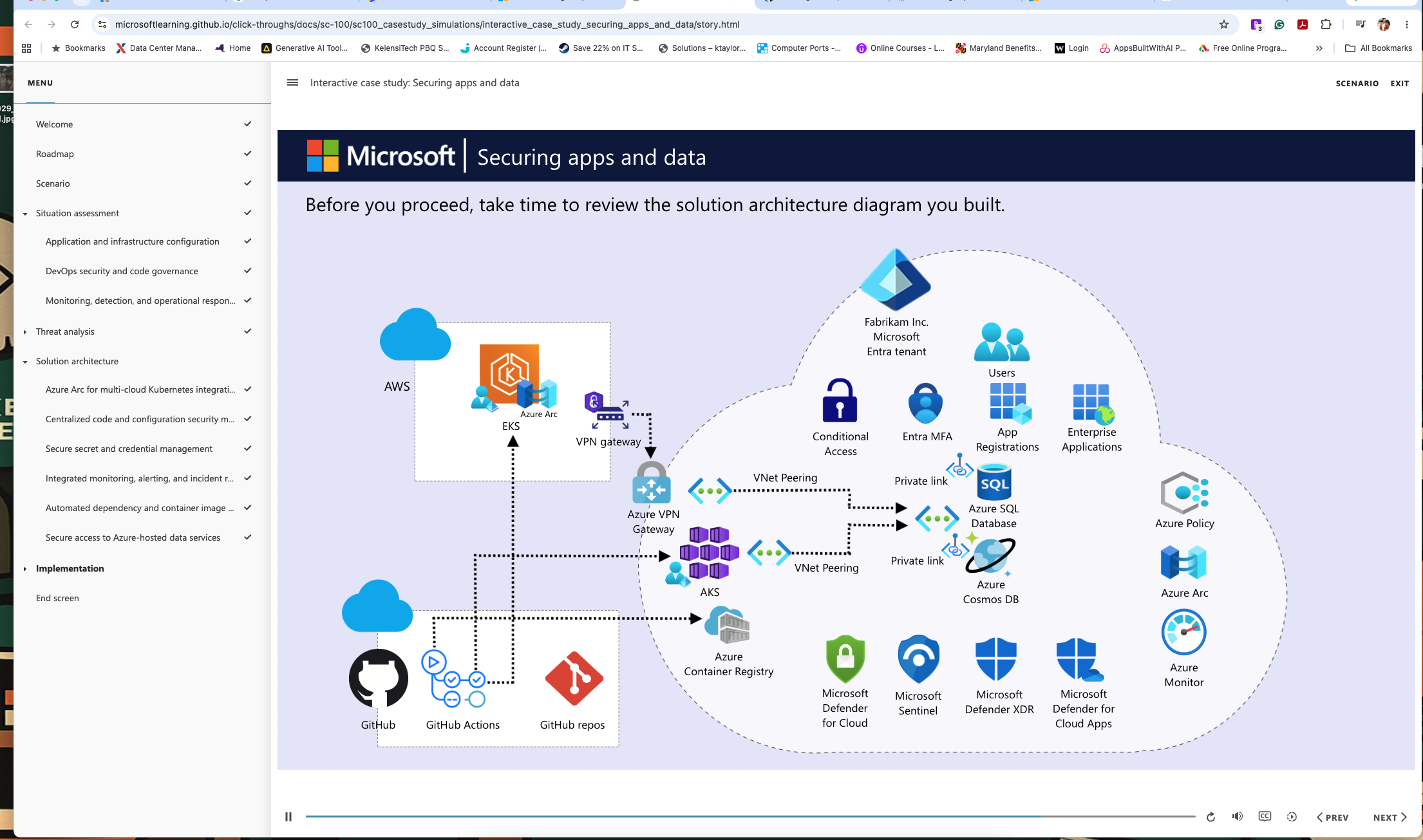Expand the Threat analysis section
Image resolution: width=1423 pixels, height=840 pixels.
coord(25,332)
